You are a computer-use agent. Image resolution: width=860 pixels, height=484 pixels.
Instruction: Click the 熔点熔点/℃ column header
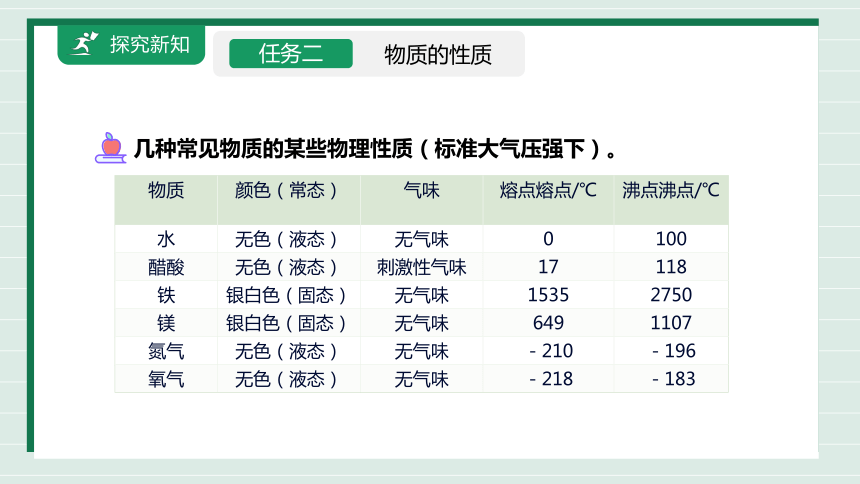click(548, 190)
